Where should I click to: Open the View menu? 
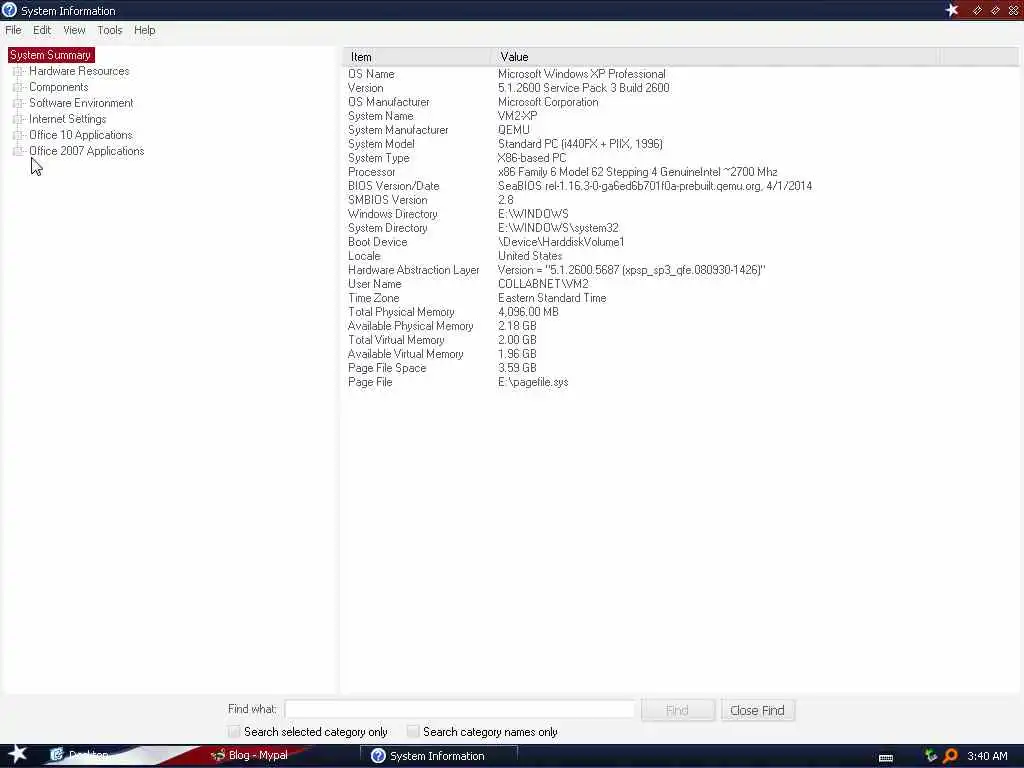74,30
